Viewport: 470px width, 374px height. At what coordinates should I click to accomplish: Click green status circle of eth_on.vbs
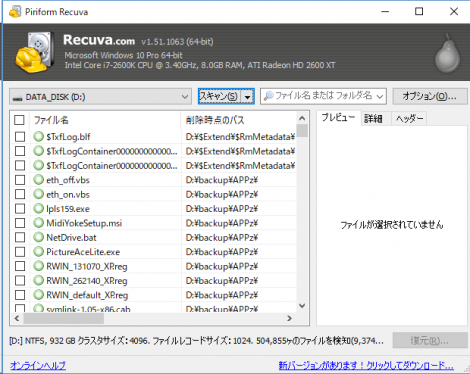[39, 194]
